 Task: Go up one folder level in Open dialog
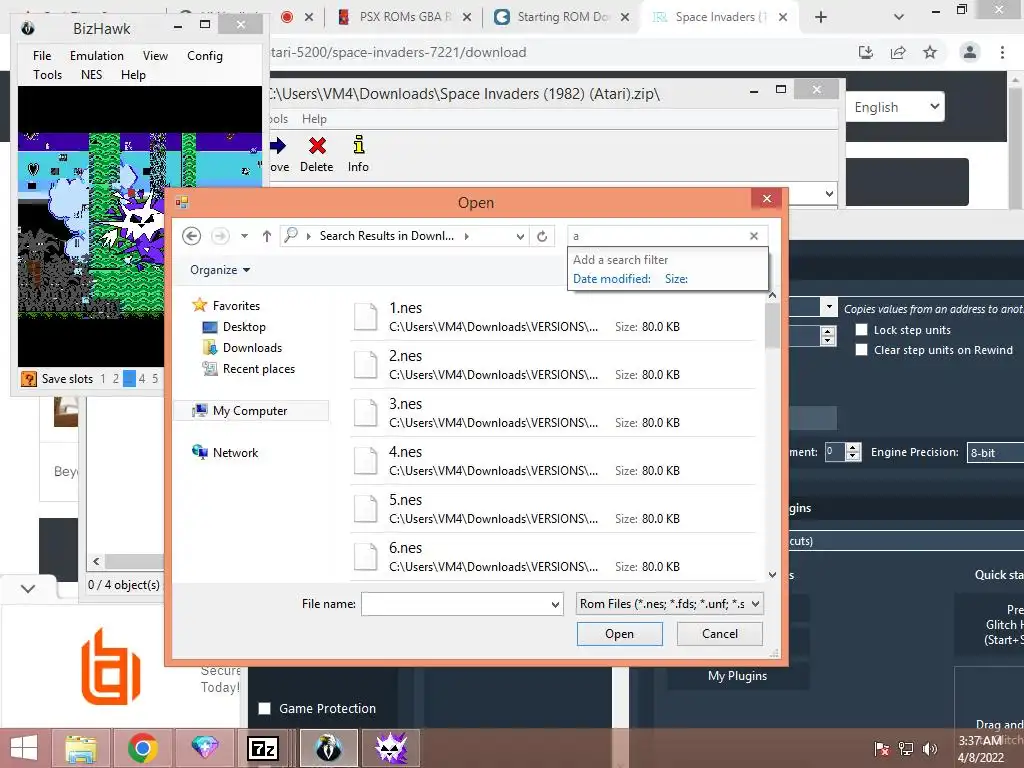[x=266, y=236]
